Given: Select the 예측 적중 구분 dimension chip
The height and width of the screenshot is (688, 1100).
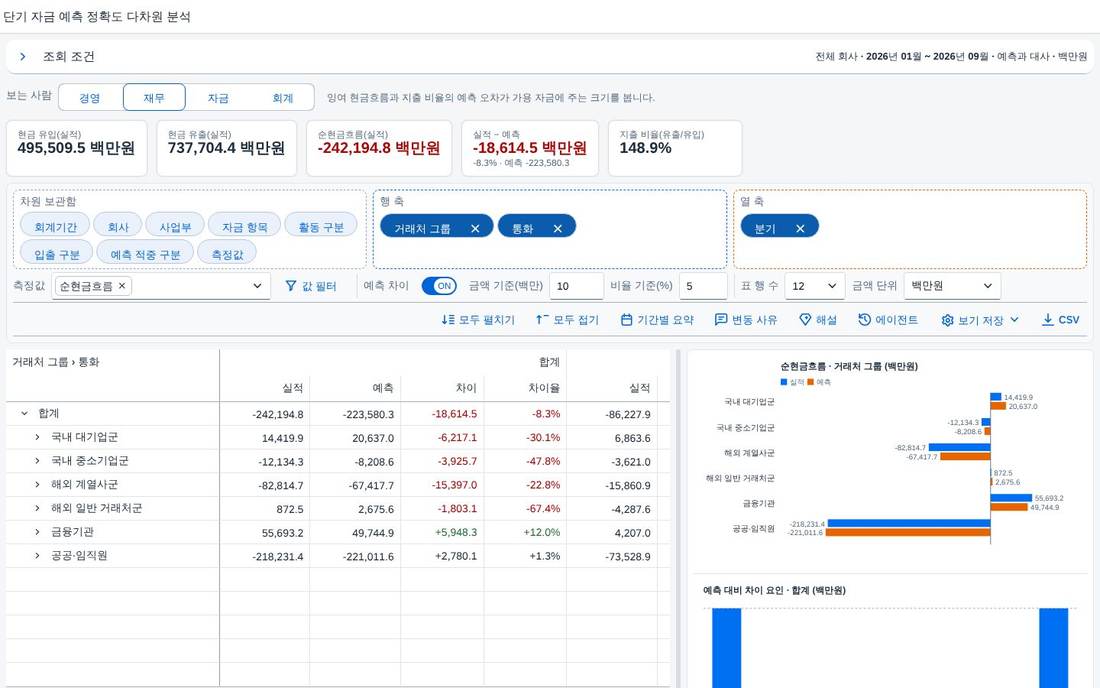Looking at the screenshot, I should [x=145, y=254].
